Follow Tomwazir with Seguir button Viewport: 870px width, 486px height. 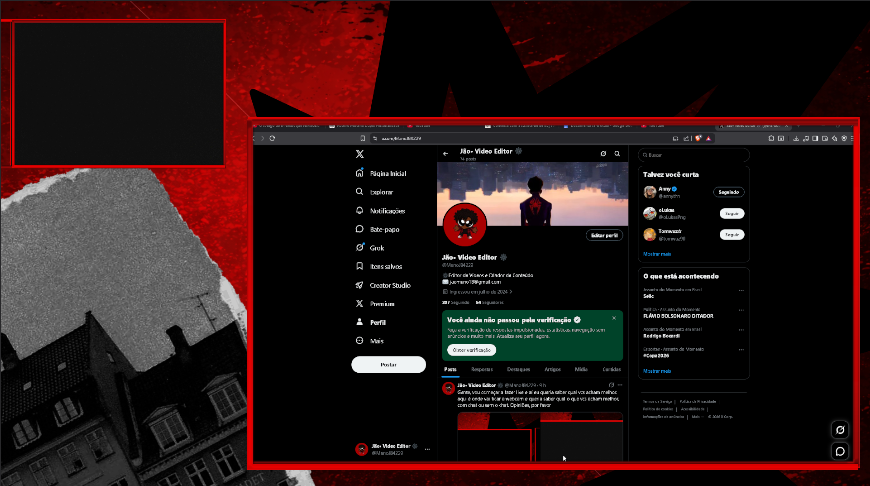(x=732, y=235)
